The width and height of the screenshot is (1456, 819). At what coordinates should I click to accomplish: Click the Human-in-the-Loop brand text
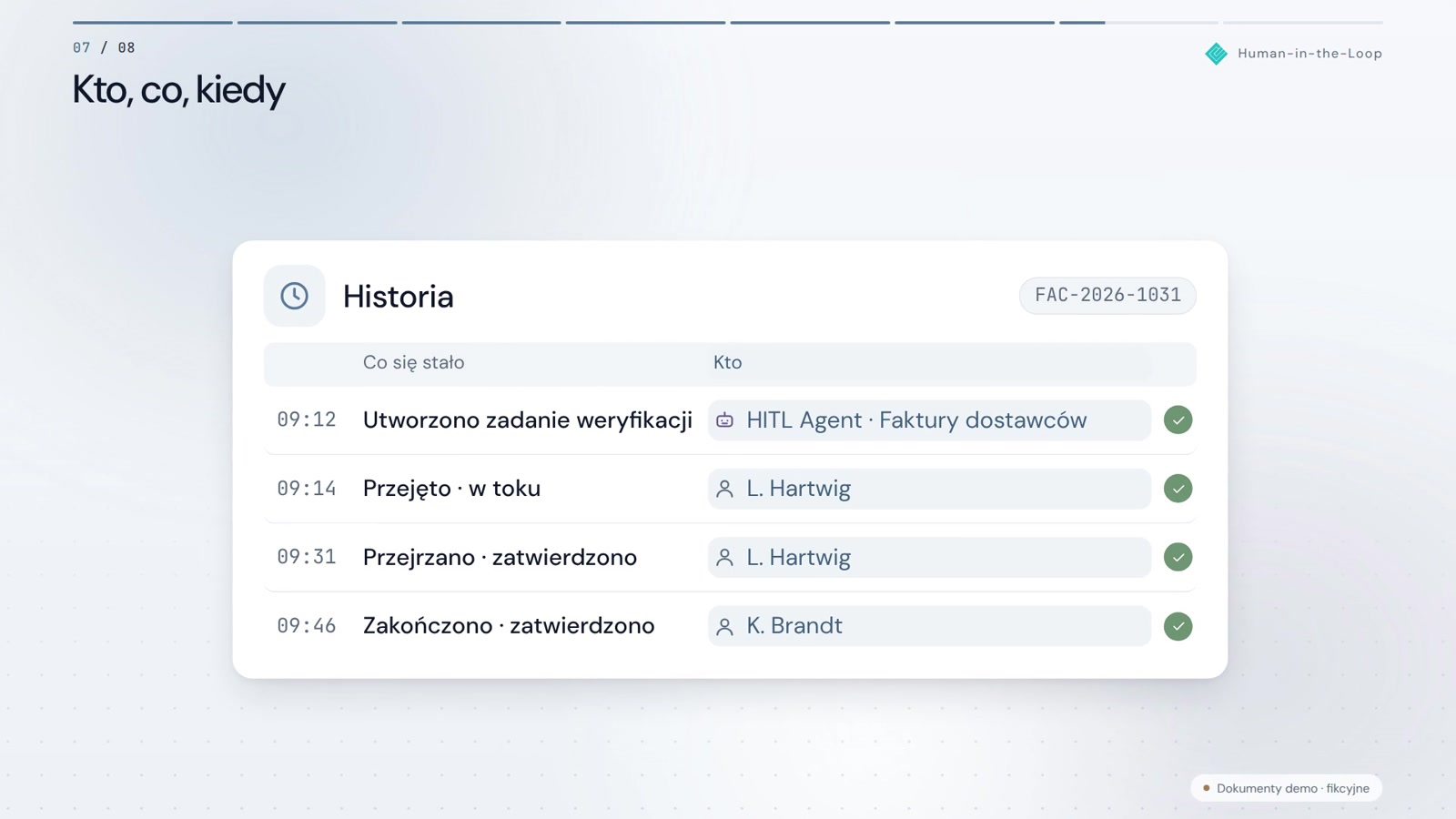(1309, 54)
